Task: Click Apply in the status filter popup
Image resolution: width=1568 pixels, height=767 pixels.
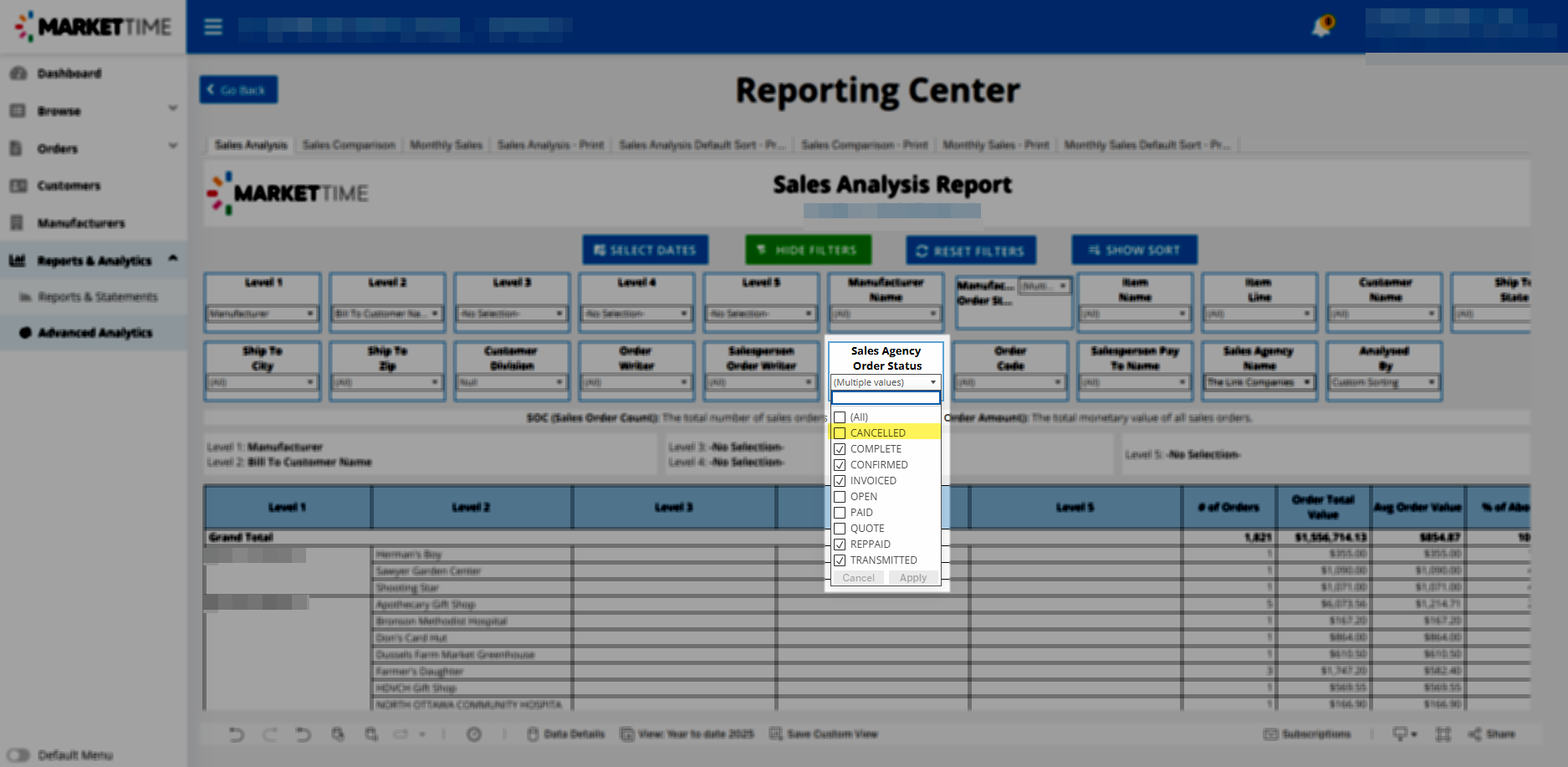Action: [x=913, y=578]
